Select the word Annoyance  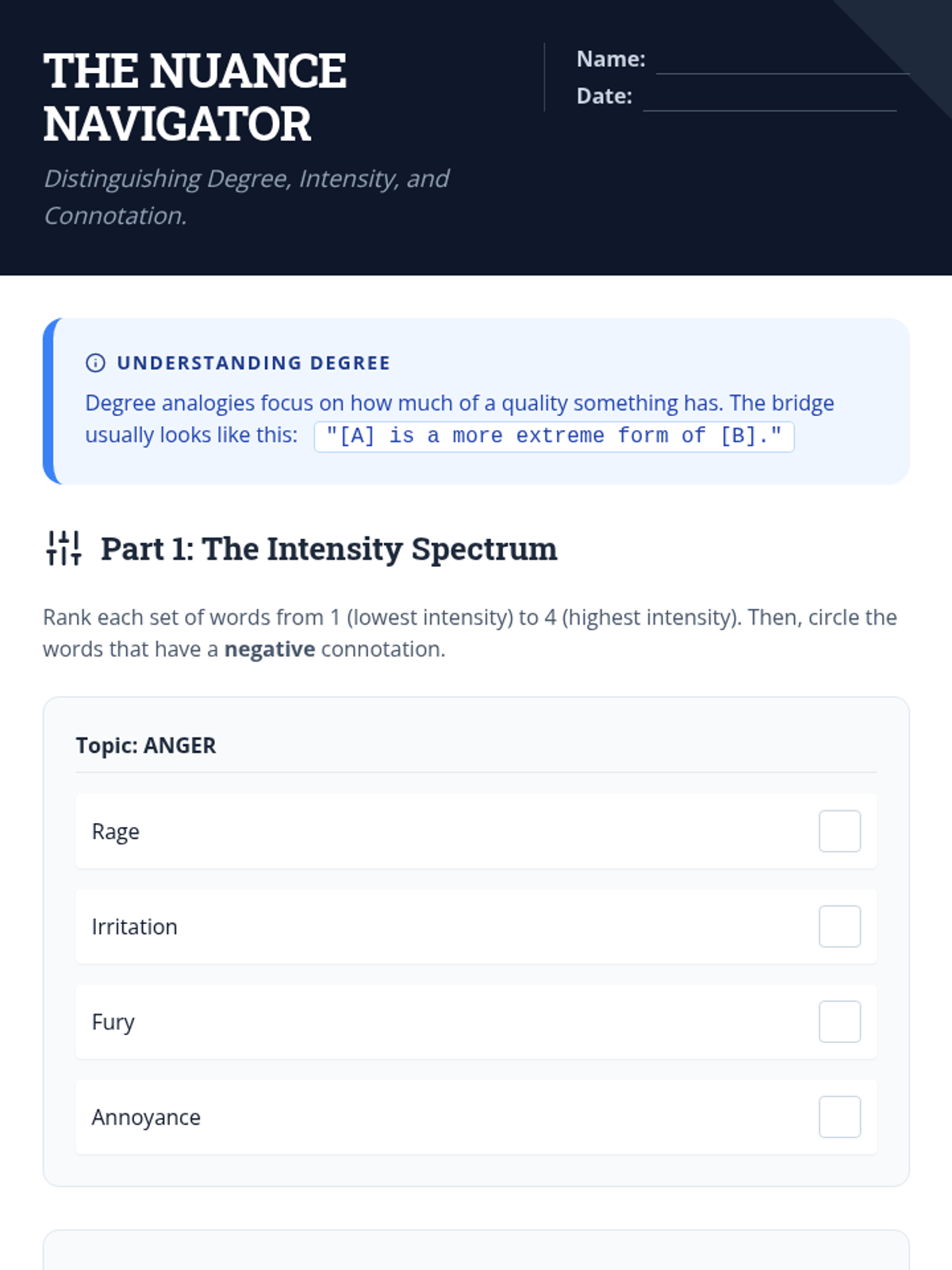click(146, 1118)
